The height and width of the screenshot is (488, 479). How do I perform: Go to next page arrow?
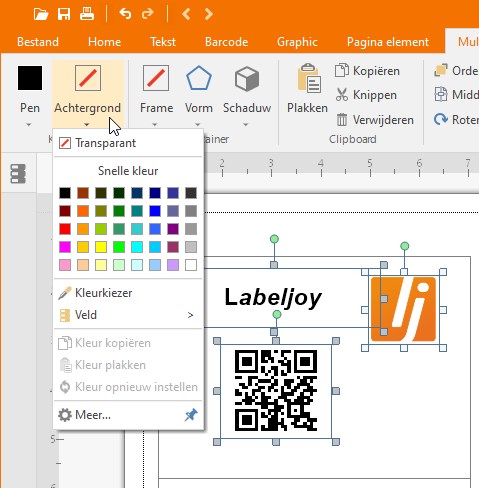coord(209,14)
